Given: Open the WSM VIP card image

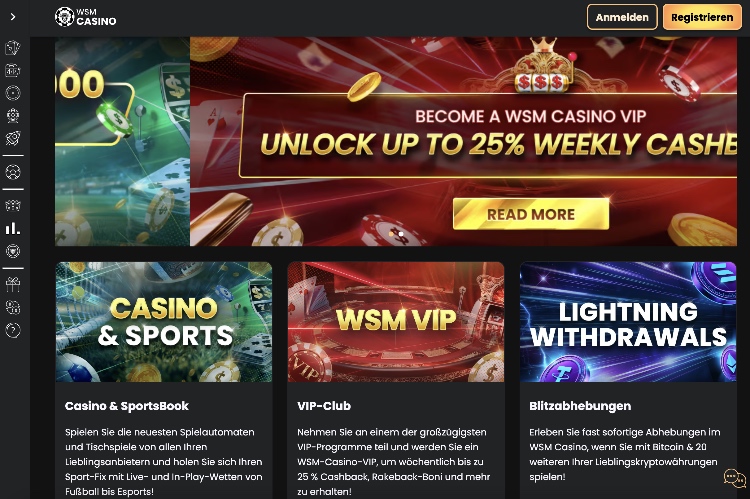Looking at the screenshot, I should (396, 322).
